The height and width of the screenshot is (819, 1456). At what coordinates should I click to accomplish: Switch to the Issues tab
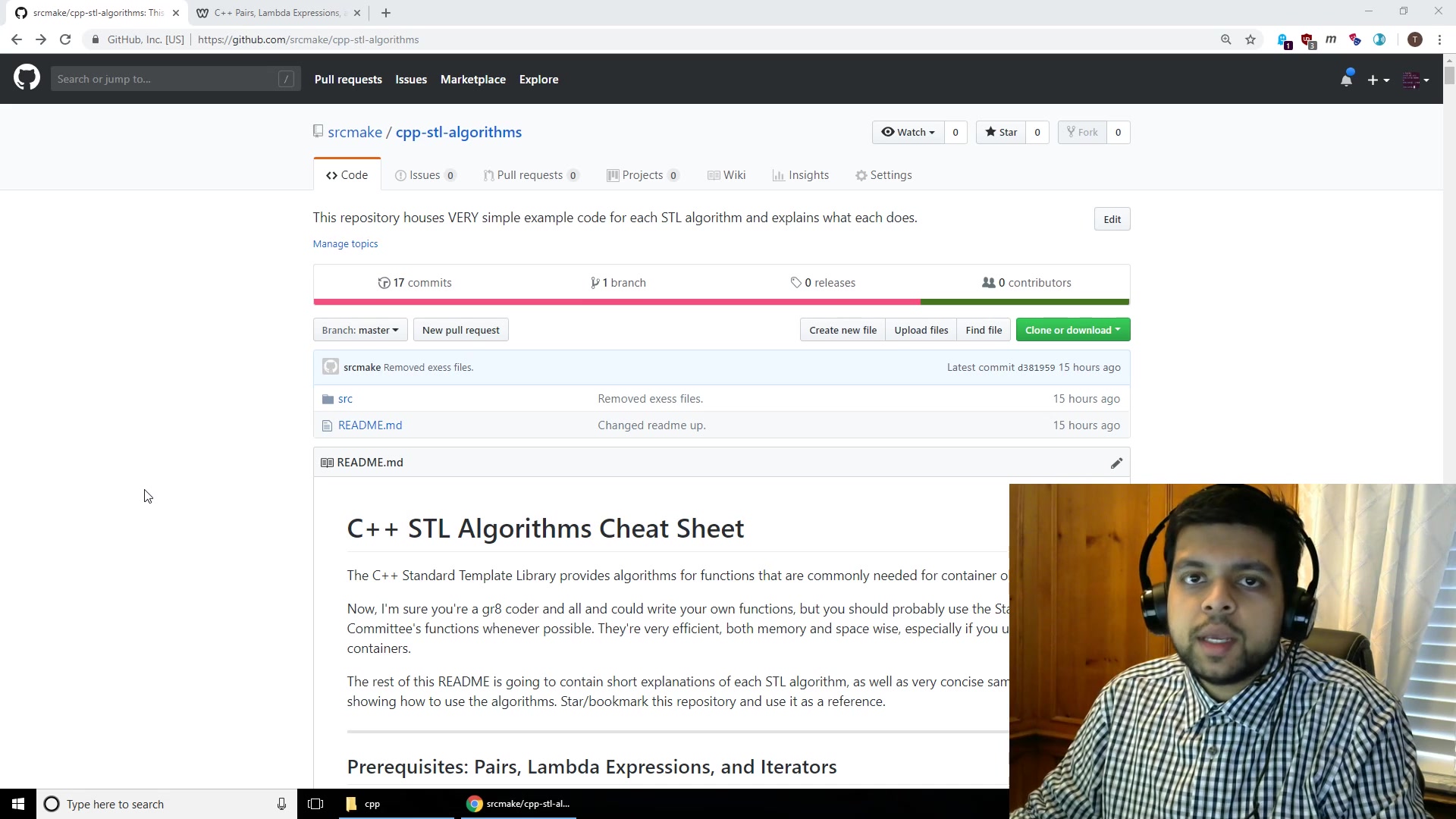click(x=425, y=175)
